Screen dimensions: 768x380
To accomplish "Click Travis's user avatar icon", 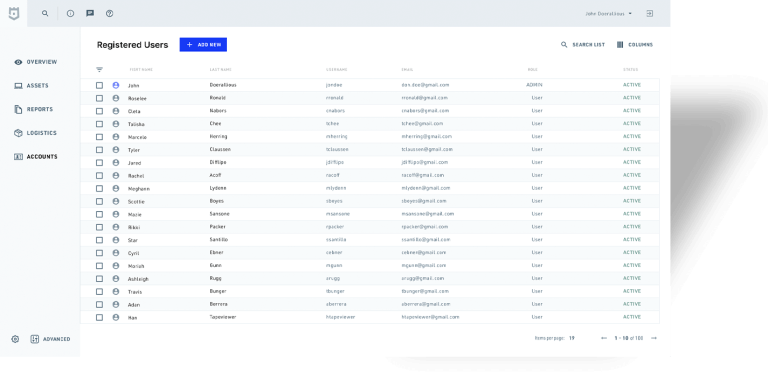I will 116,291.
